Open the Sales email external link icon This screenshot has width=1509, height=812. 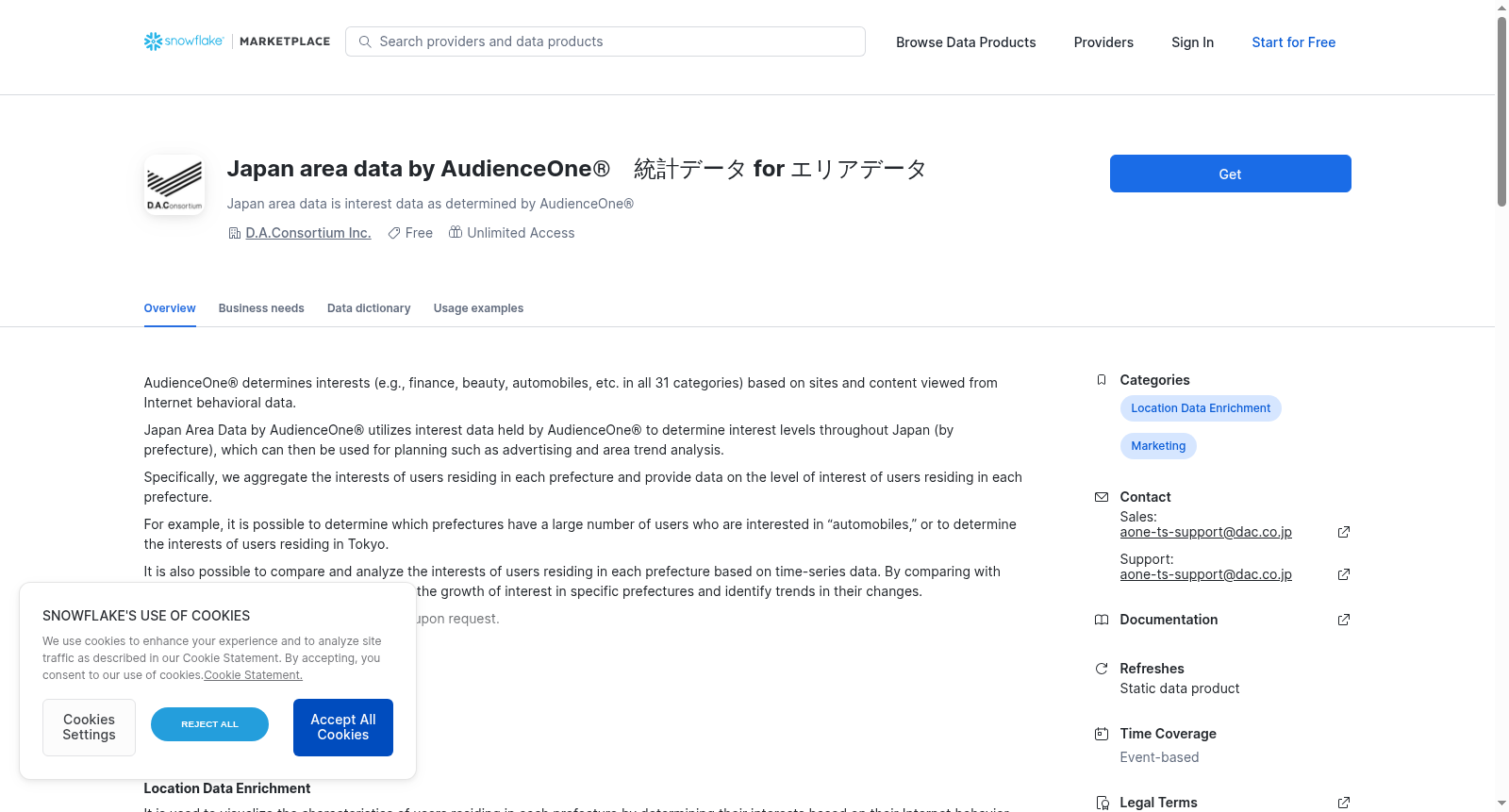click(1344, 532)
